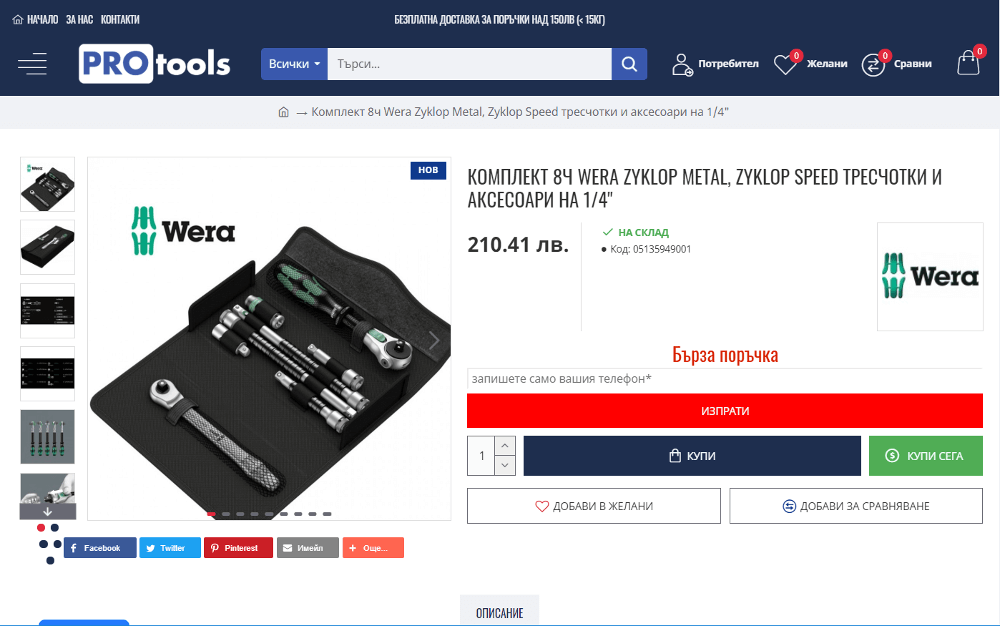This screenshot has width=1000, height=626.
Task: Select the first carousel indicator dot
Action: (x=211, y=514)
